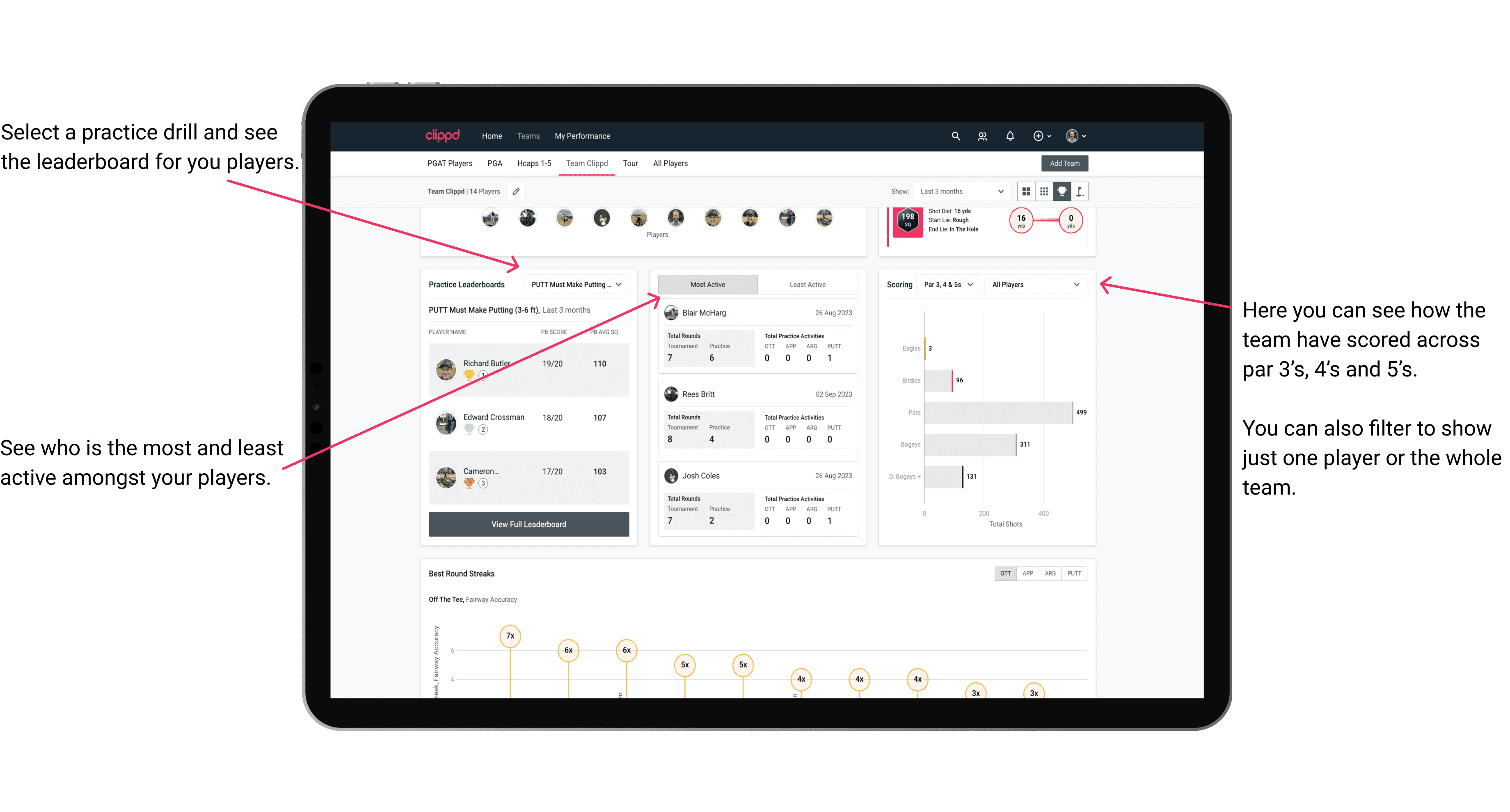
Task: Select the OTT filter icon in Best Round Streaks
Action: (1004, 572)
